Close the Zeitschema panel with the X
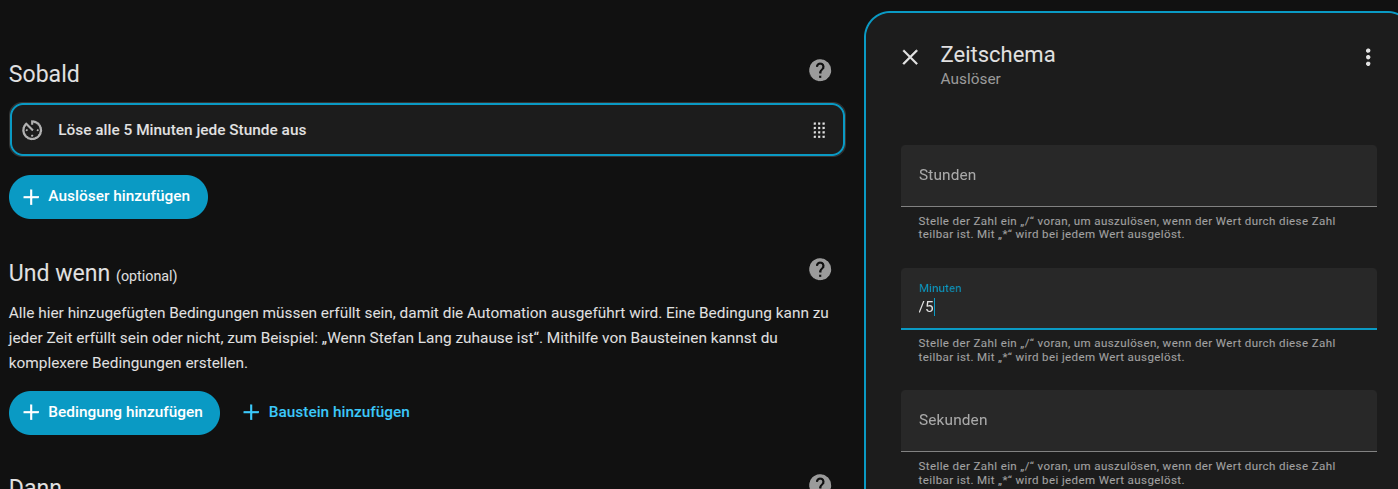 pyautogui.click(x=910, y=57)
